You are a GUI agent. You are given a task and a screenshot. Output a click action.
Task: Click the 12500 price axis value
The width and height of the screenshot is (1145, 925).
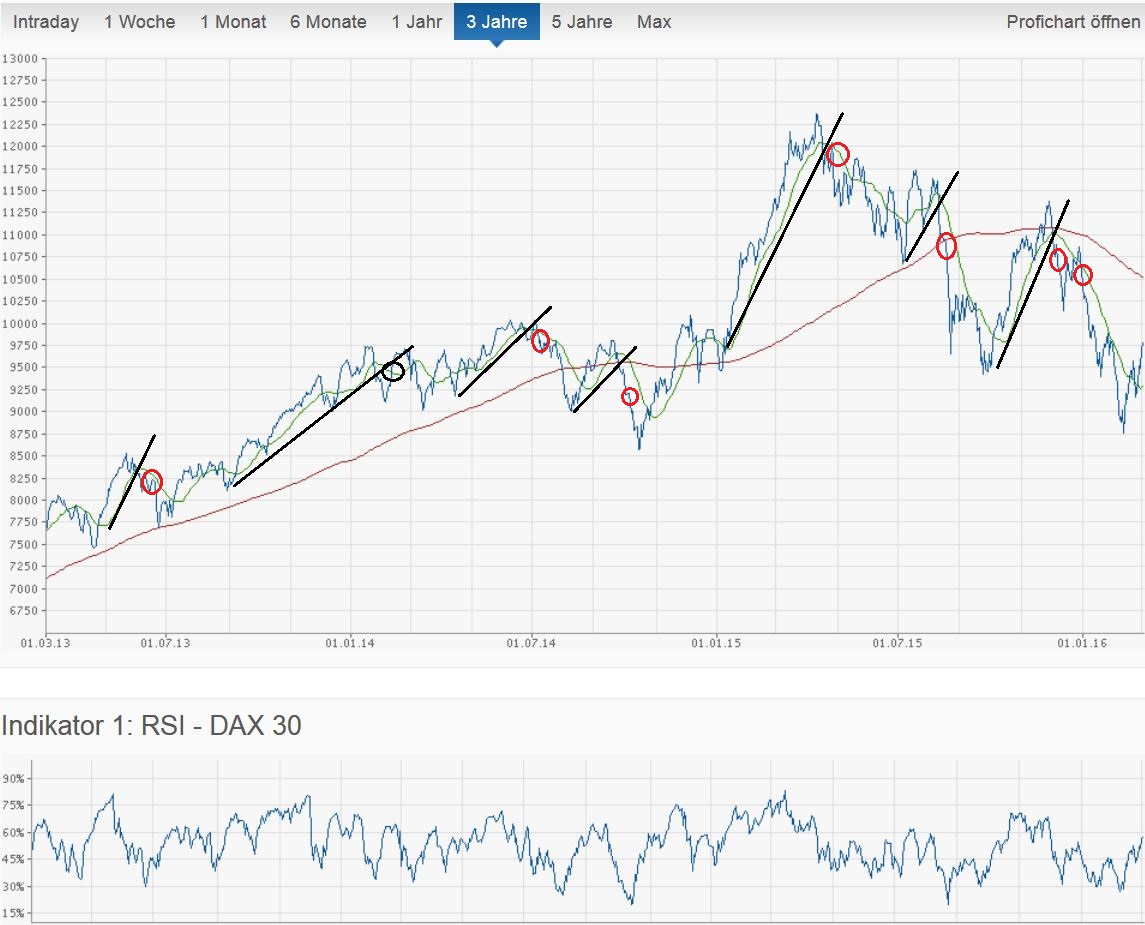click(x=20, y=102)
